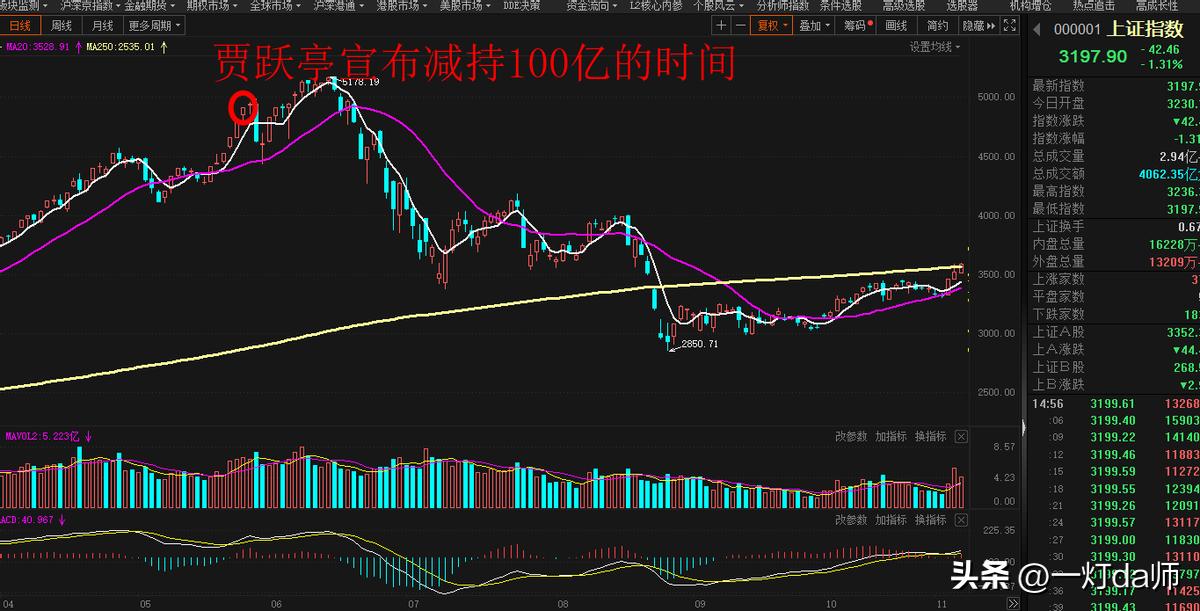Open L2核心内参 menu item
The height and width of the screenshot is (611, 1200).
[656, 5]
